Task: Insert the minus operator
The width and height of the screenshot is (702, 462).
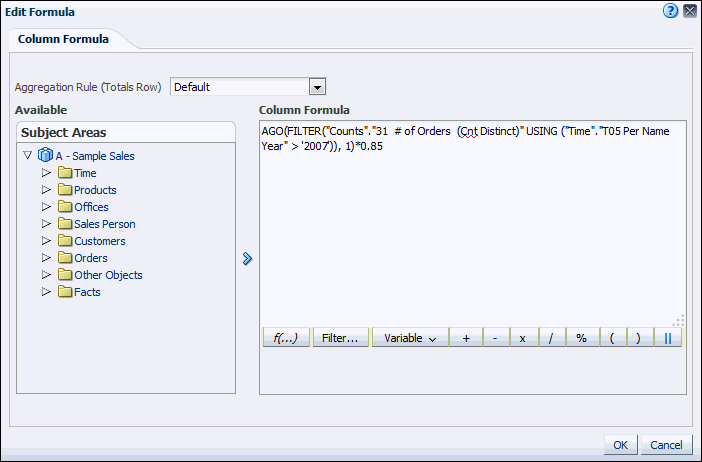Action: pos(495,338)
